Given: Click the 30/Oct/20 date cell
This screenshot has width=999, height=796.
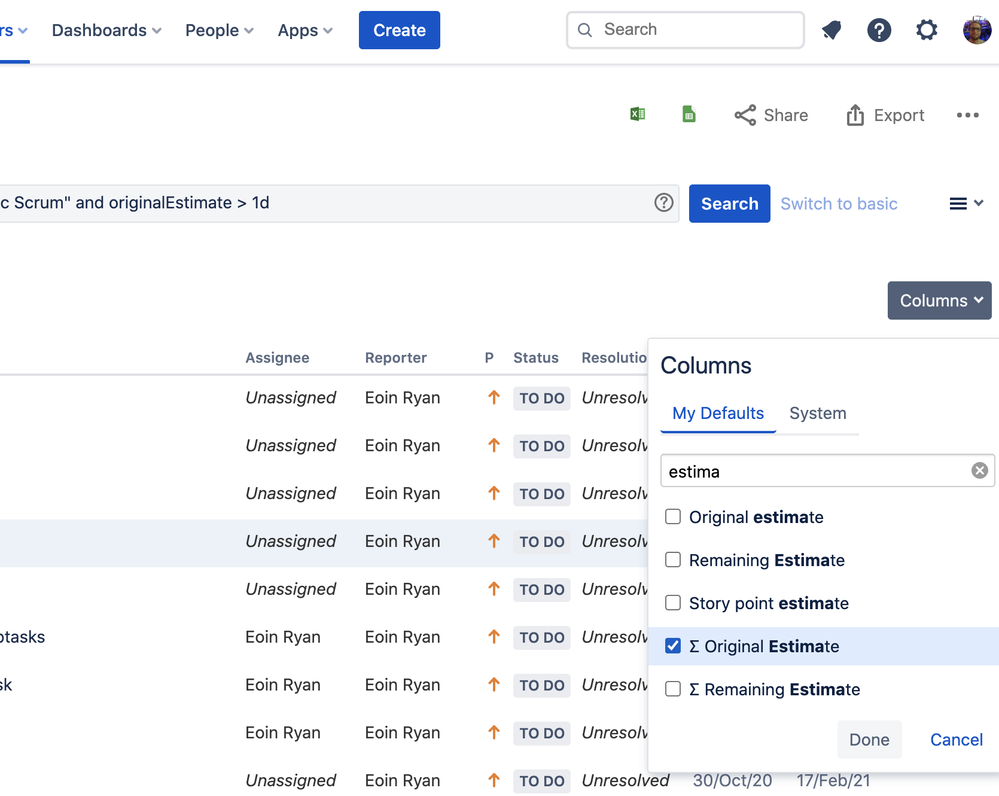Looking at the screenshot, I should coord(732,780).
